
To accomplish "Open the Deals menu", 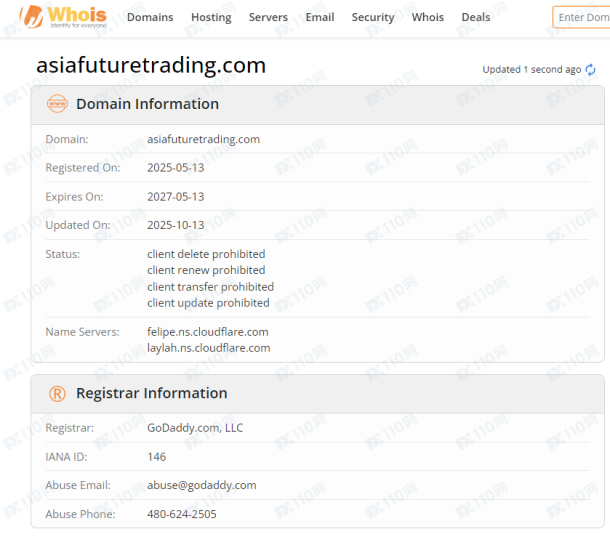I will click(x=476, y=18).
